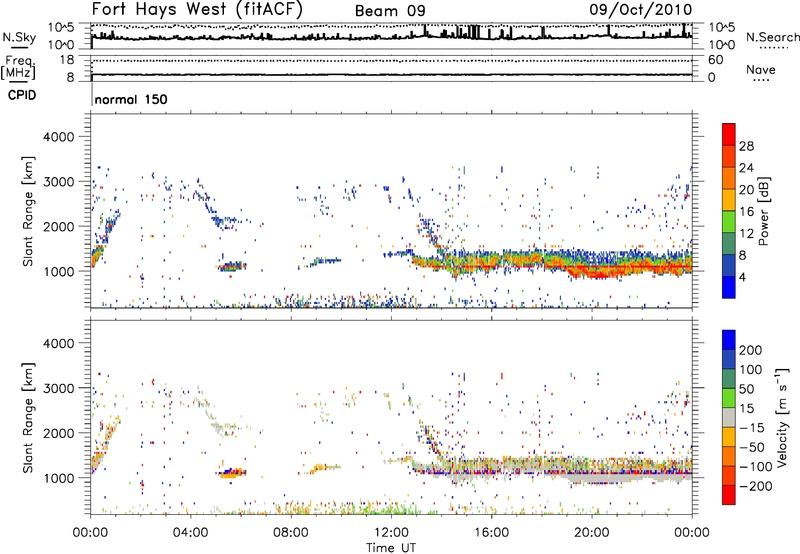Screen dimensions: 800x554
Task: Click time tick label '20:00'
Action: 591,533
